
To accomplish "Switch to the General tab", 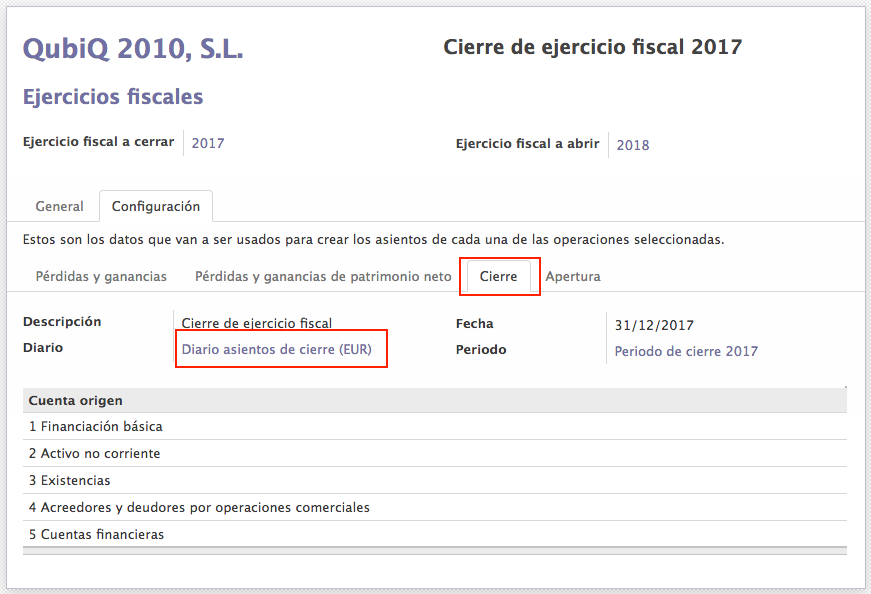I will tap(60, 206).
